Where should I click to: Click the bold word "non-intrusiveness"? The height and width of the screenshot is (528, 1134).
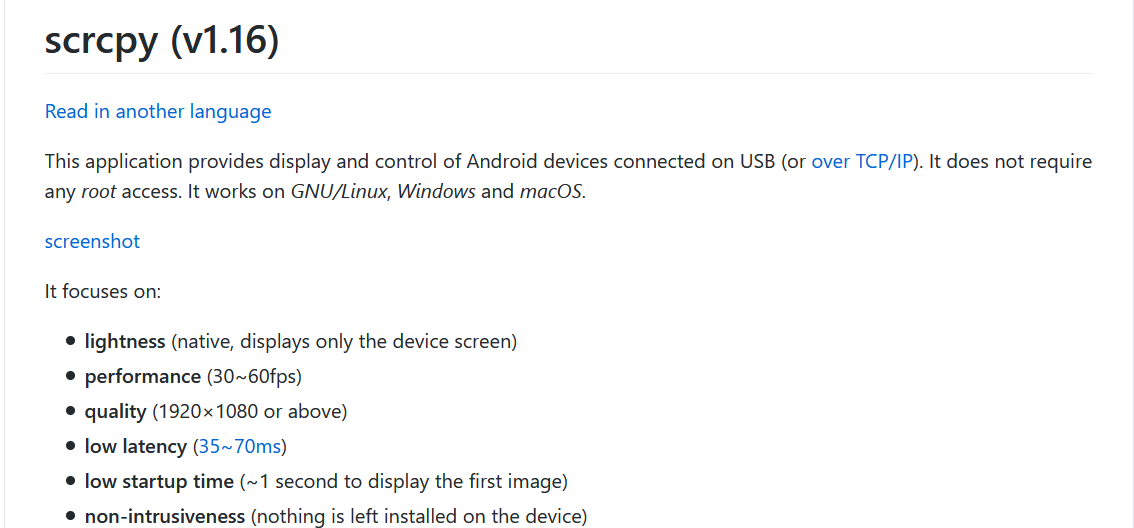[x=165, y=516]
